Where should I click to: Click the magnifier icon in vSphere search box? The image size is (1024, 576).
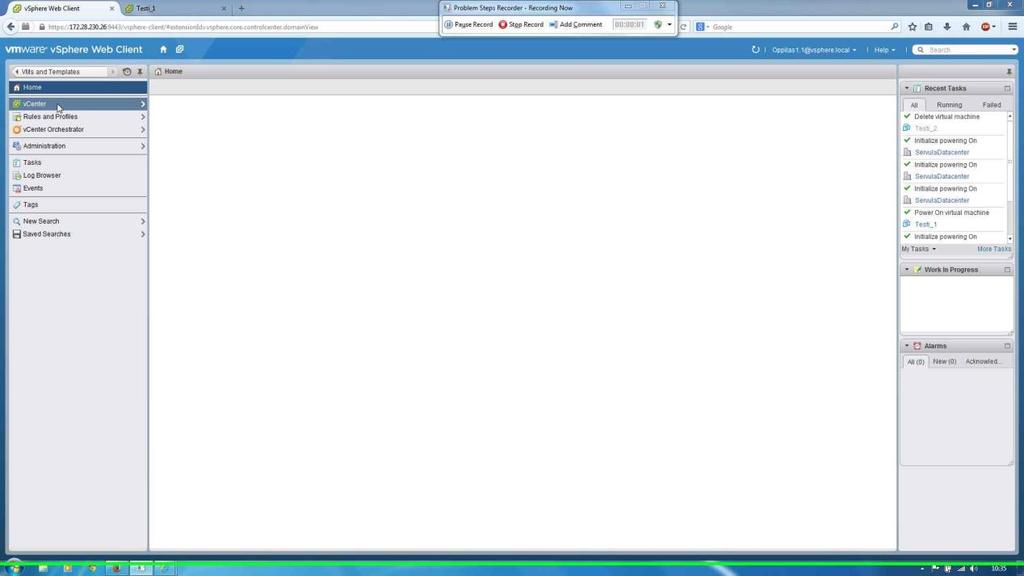point(921,50)
